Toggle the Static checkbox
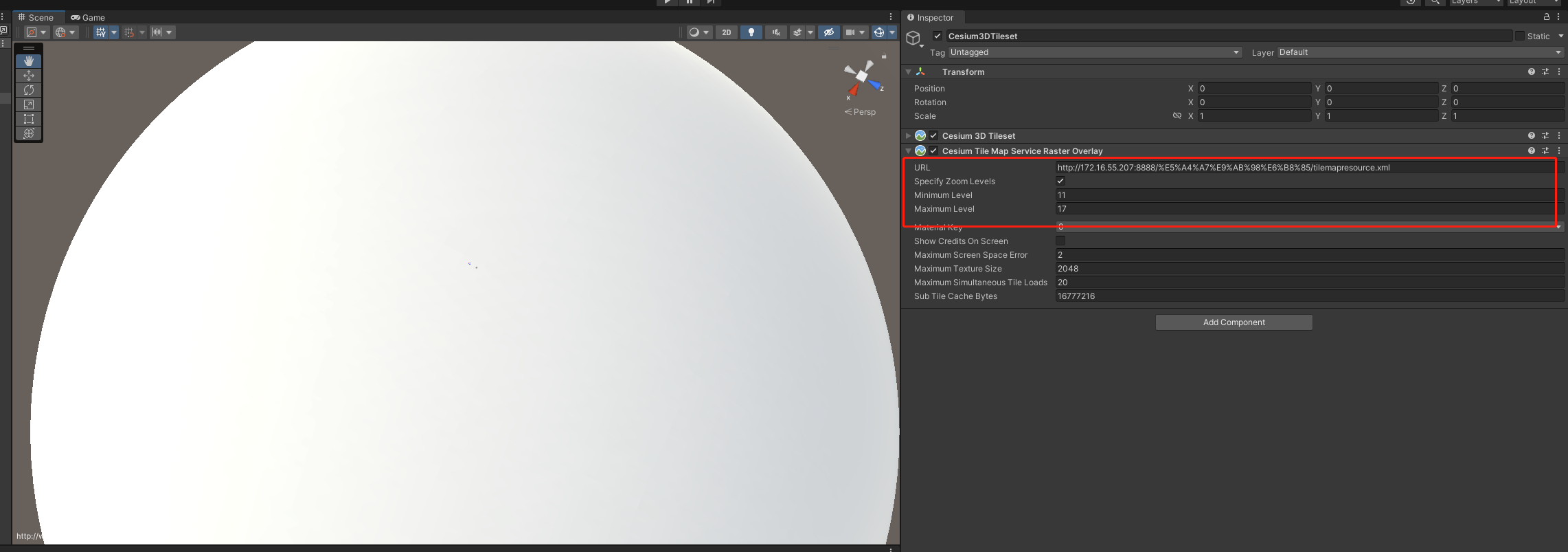This screenshot has width=1568, height=552. click(x=1519, y=36)
